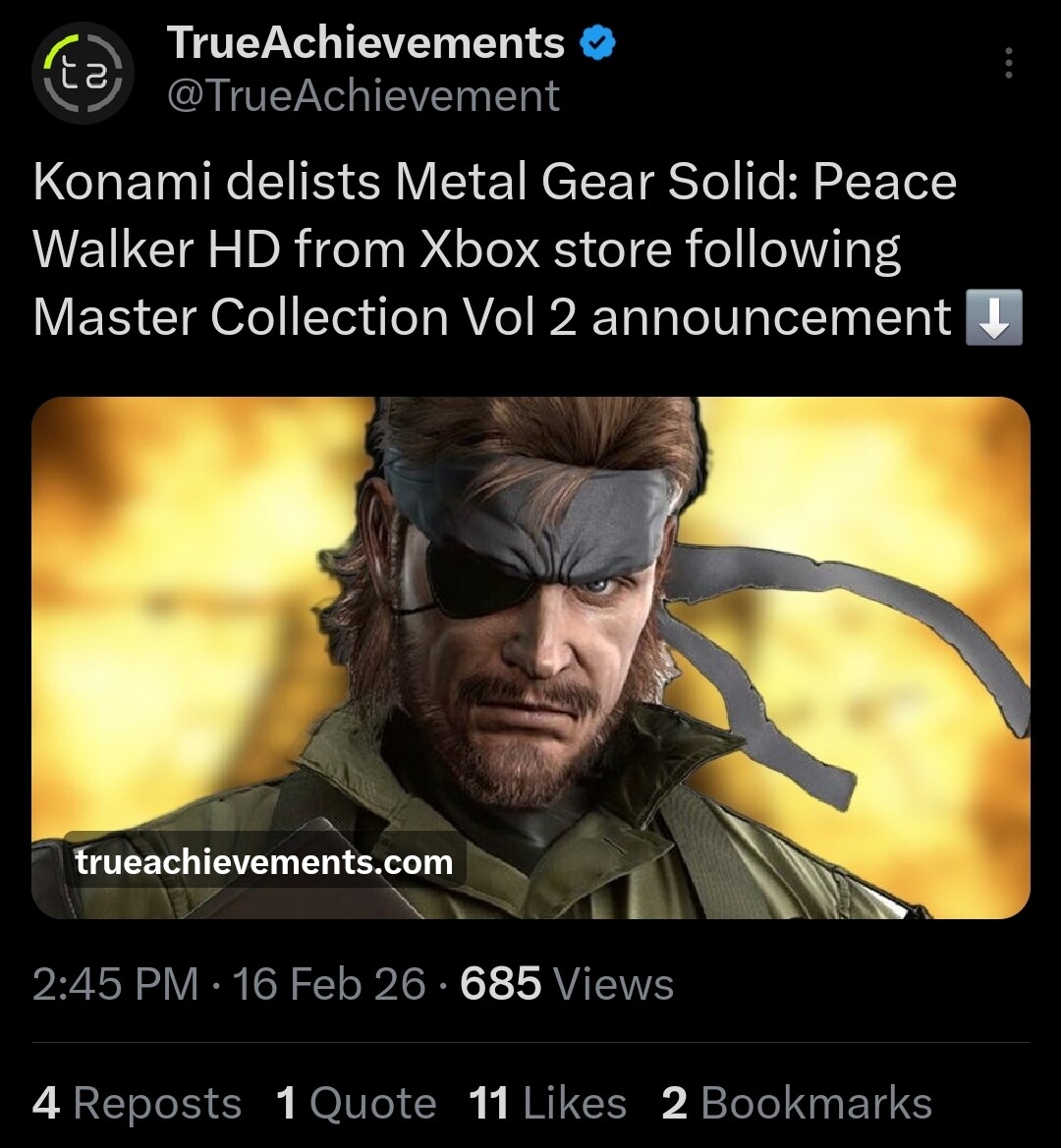Click the down arrow emoji in tweet

(x=994, y=319)
